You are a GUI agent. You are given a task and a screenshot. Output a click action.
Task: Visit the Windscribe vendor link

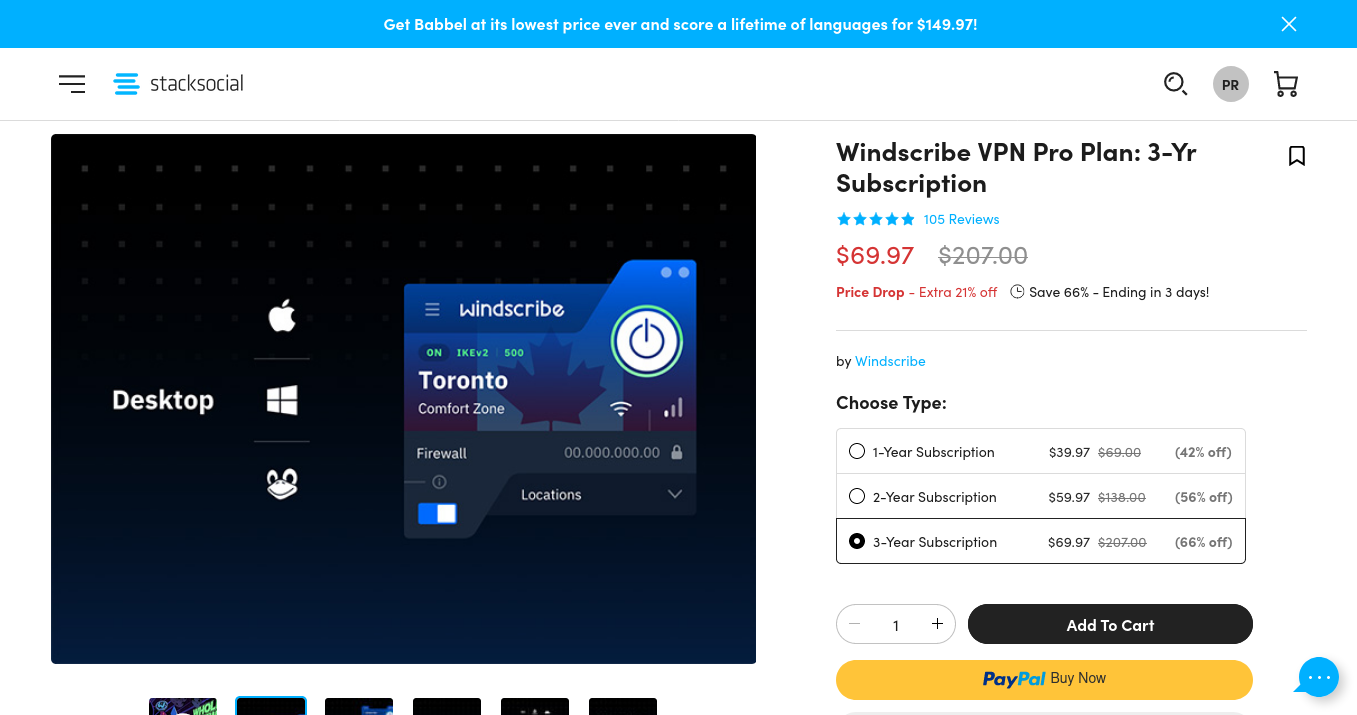click(890, 361)
